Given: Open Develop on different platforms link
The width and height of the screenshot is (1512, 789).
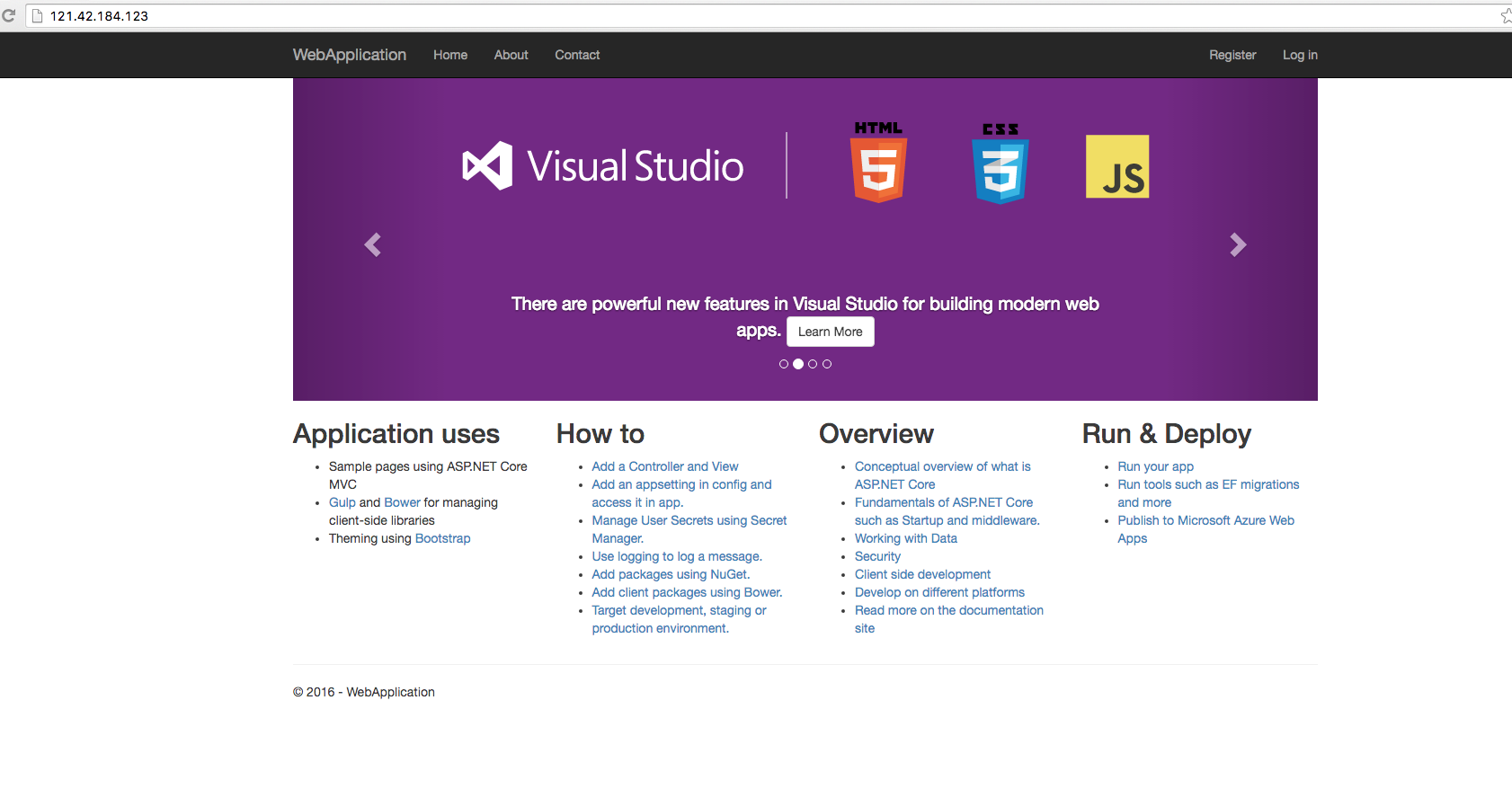Looking at the screenshot, I should tap(939, 592).
